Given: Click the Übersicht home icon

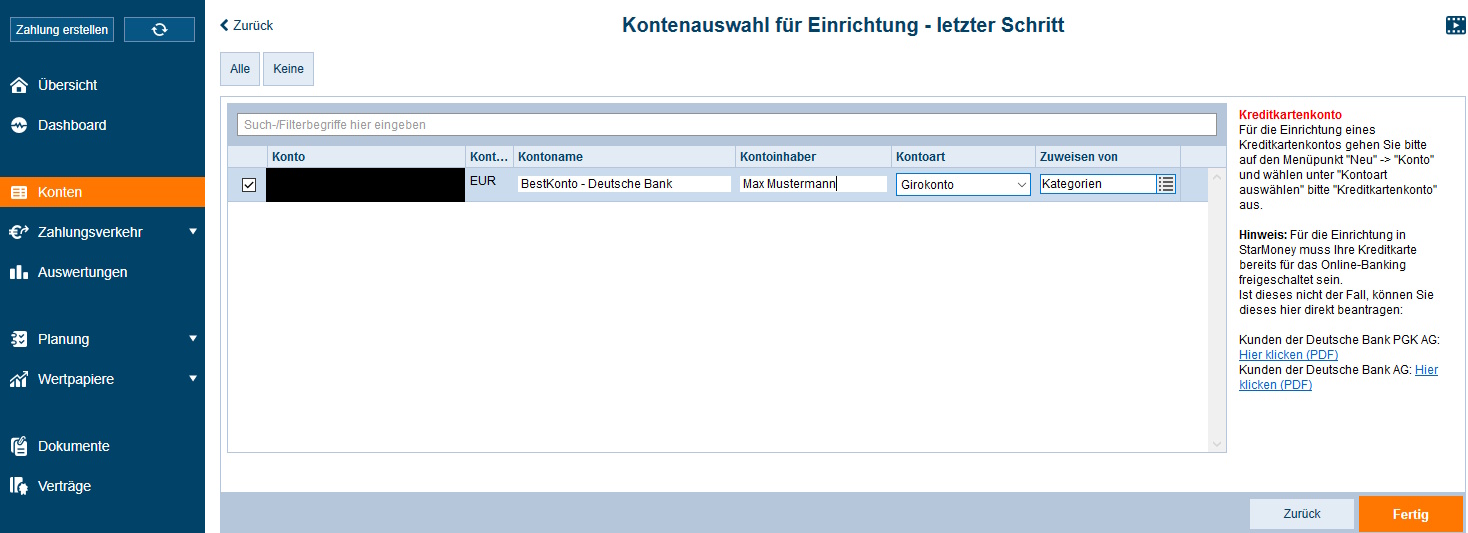Looking at the screenshot, I should point(19,86).
